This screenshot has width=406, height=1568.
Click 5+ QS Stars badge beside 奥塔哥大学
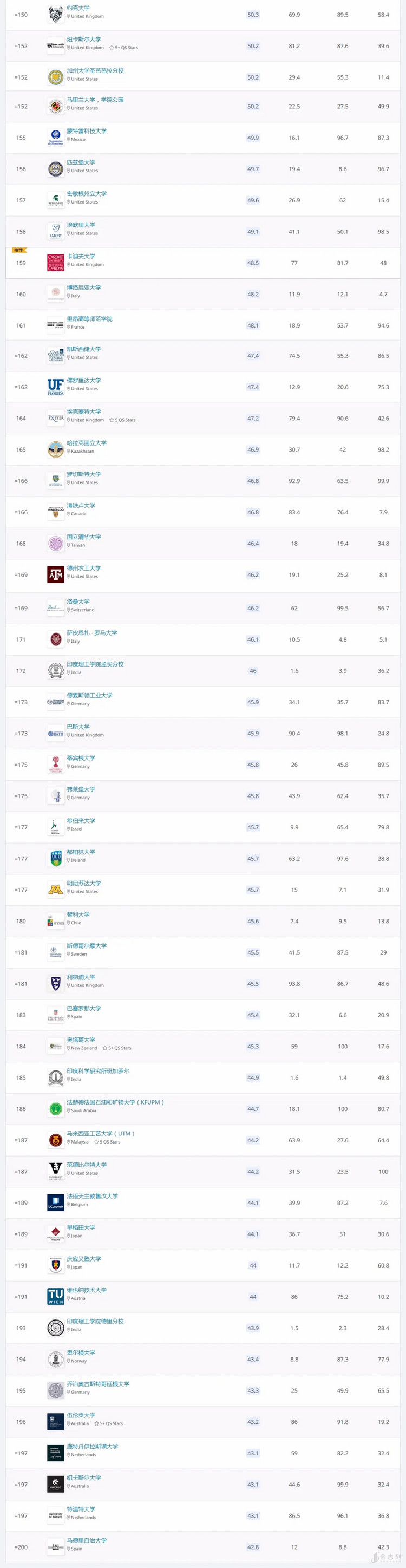tap(117, 1048)
